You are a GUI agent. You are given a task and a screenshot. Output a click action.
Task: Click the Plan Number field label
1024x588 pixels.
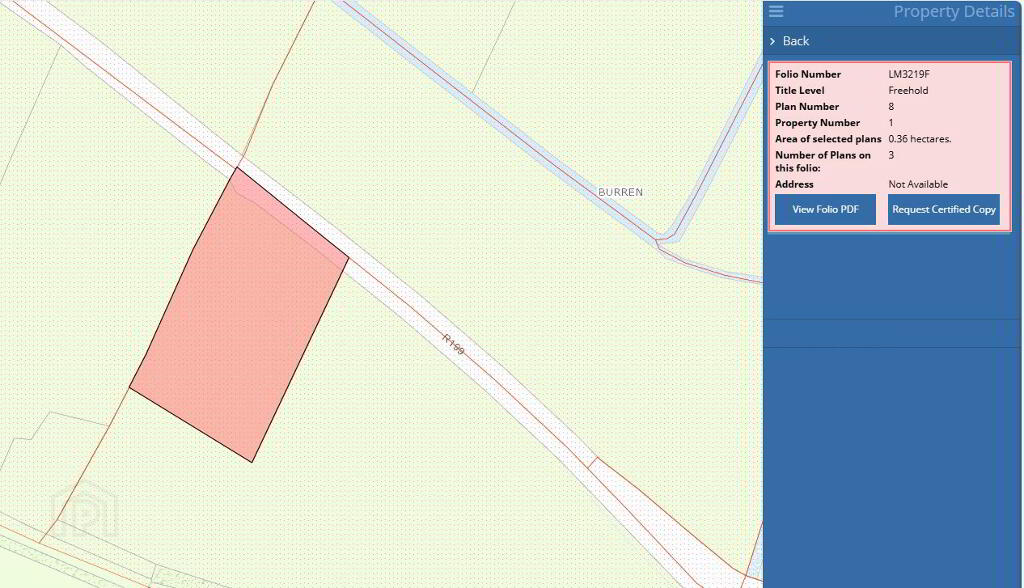pos(806,107)
